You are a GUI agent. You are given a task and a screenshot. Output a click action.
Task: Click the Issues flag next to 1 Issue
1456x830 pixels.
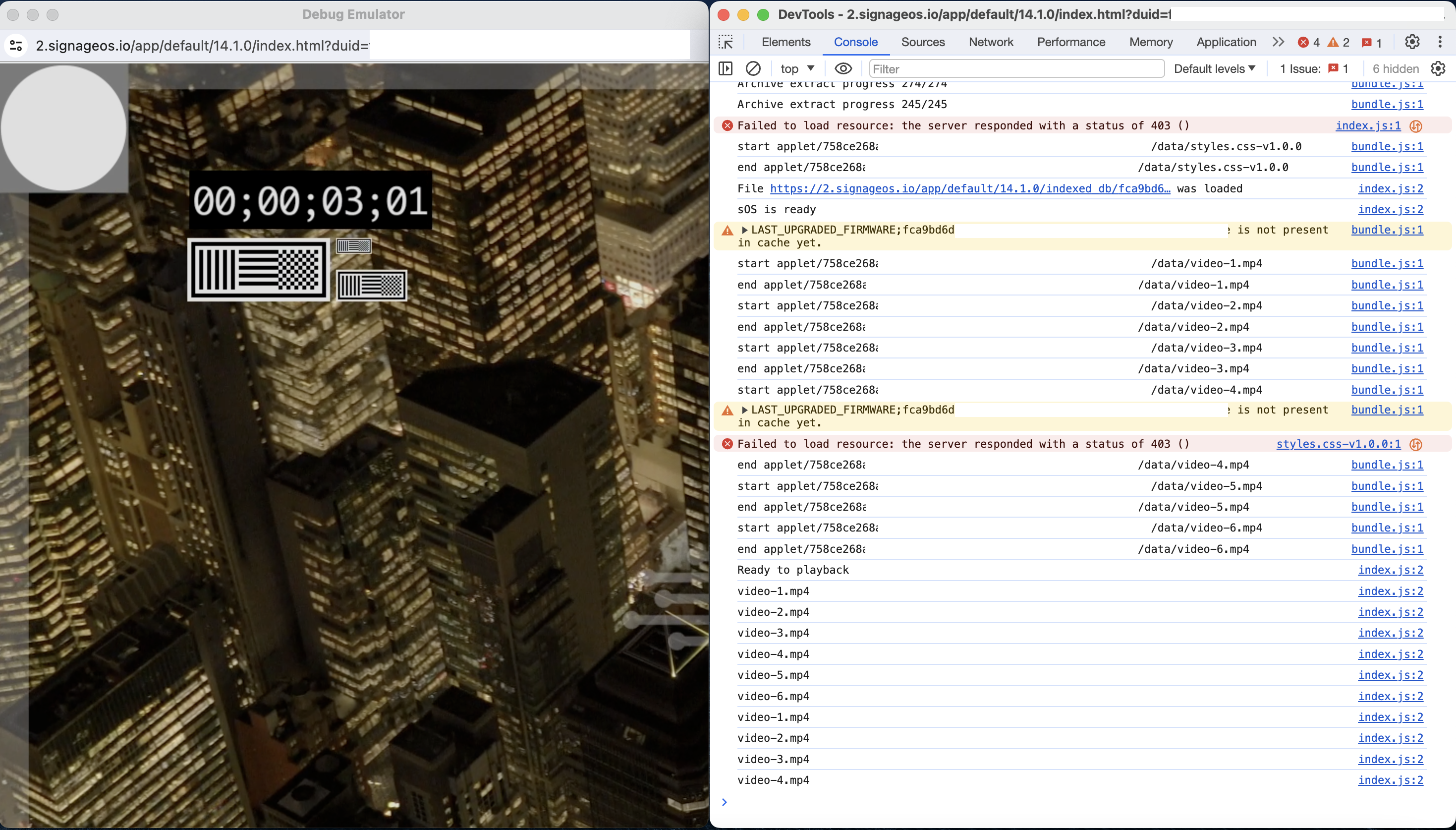click(x=1333, y=68)
